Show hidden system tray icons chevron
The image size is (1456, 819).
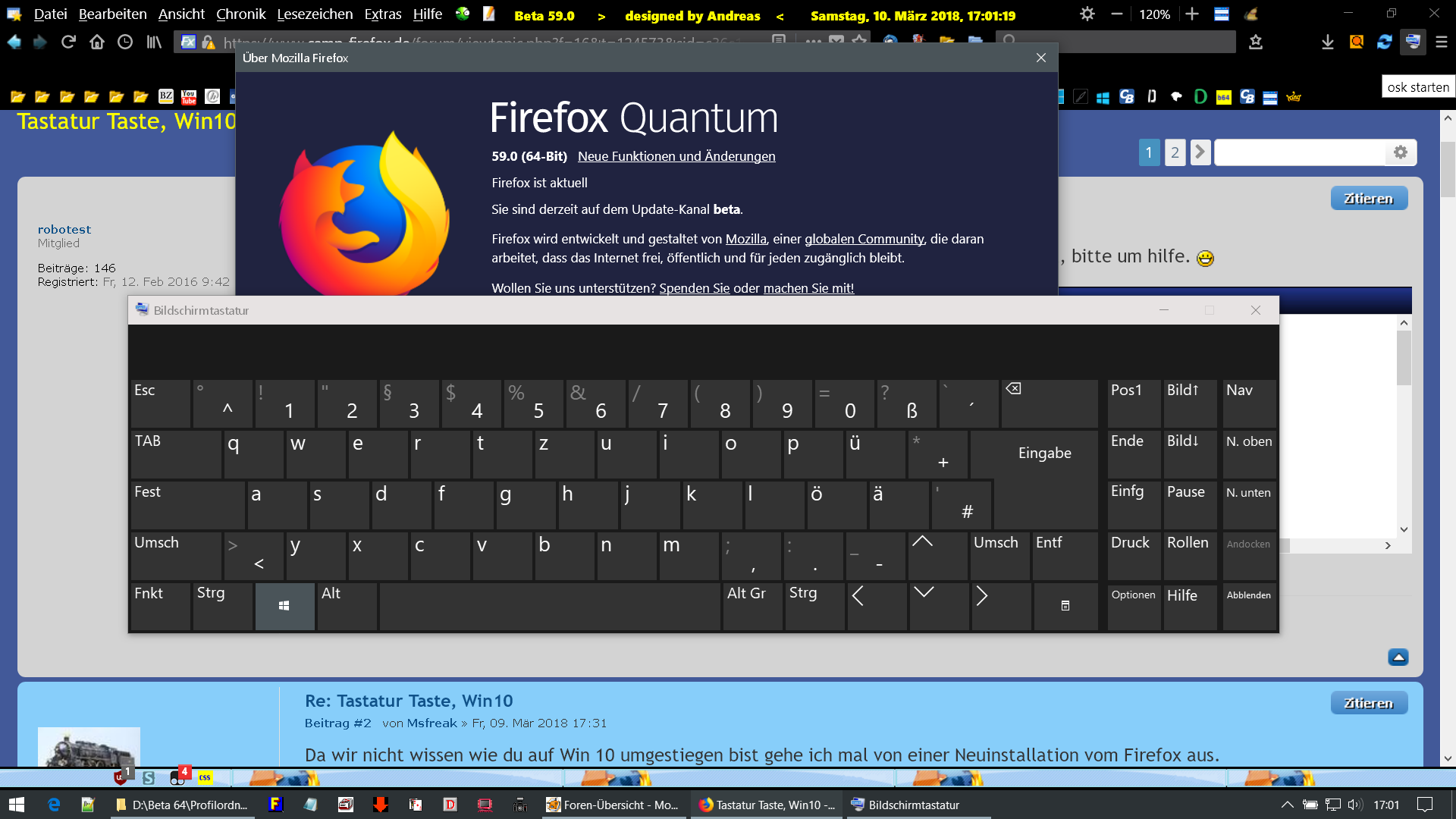[x=1287, y=805]
